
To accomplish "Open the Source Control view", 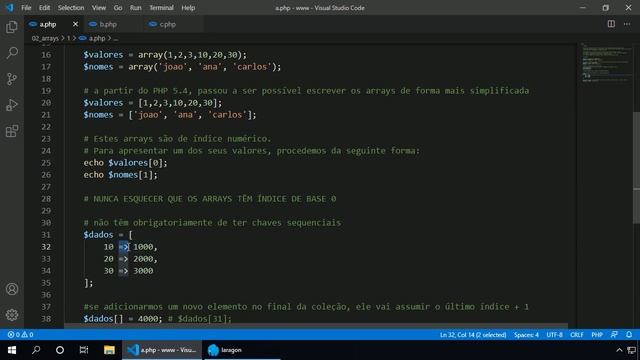I will [x=12, y=79].
